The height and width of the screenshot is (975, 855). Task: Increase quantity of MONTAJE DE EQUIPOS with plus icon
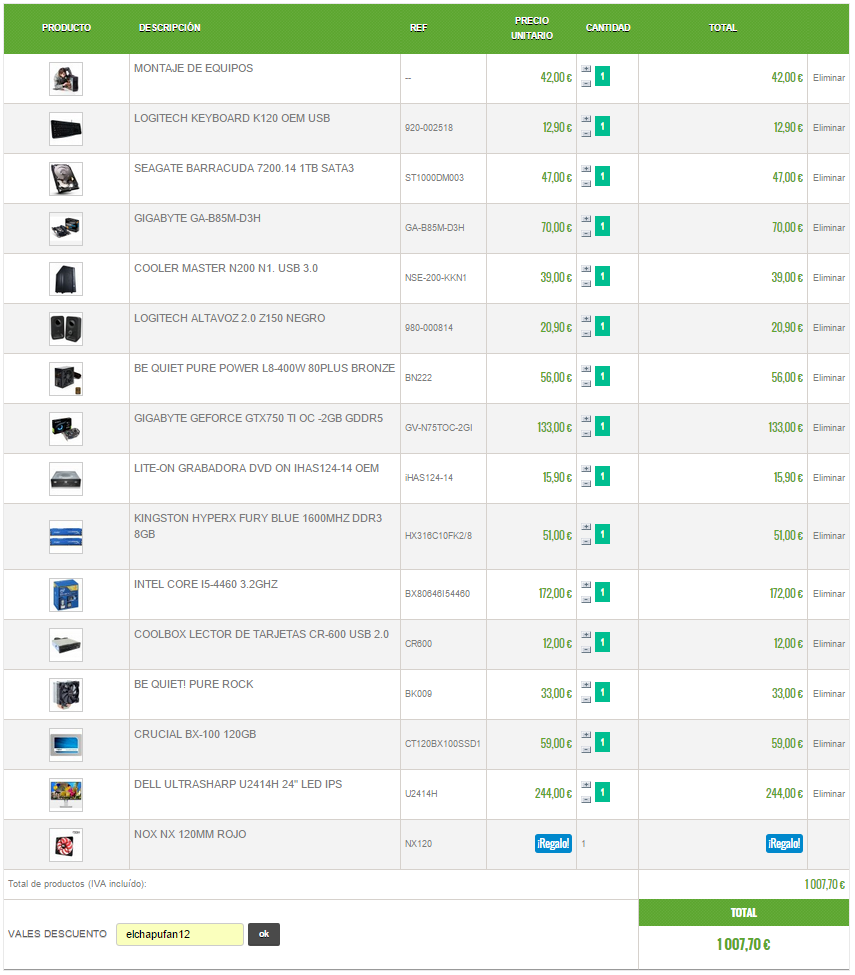pyautogui.click(x=586, y=69)
